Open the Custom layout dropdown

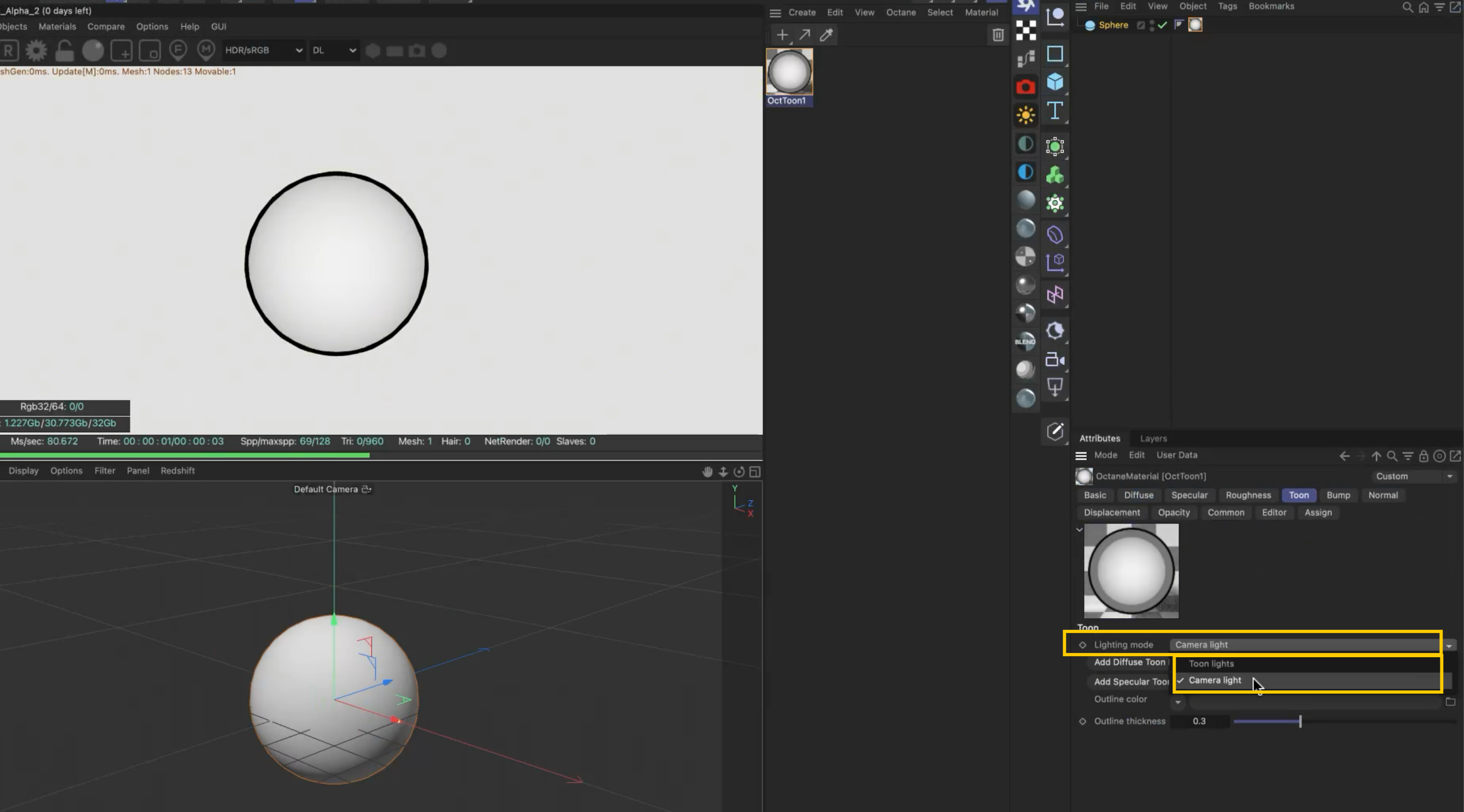[1414, 476]
